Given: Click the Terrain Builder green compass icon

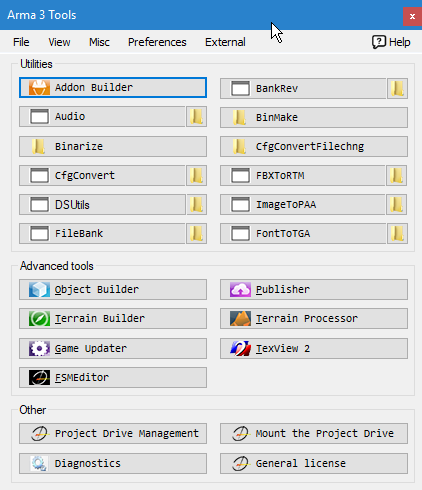Looking at the screenshot, I should tap(39, 319).
